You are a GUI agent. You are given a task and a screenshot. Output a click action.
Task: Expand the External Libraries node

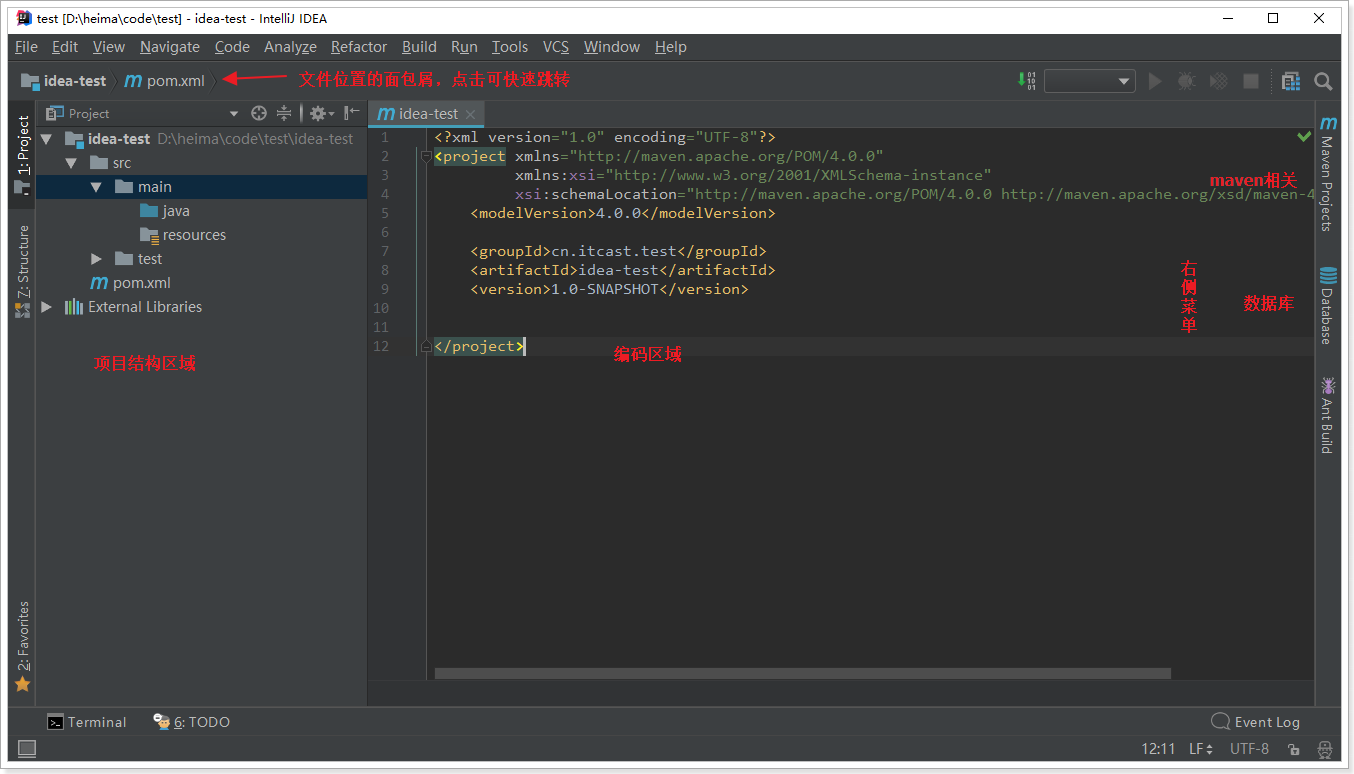click(46, 307)
